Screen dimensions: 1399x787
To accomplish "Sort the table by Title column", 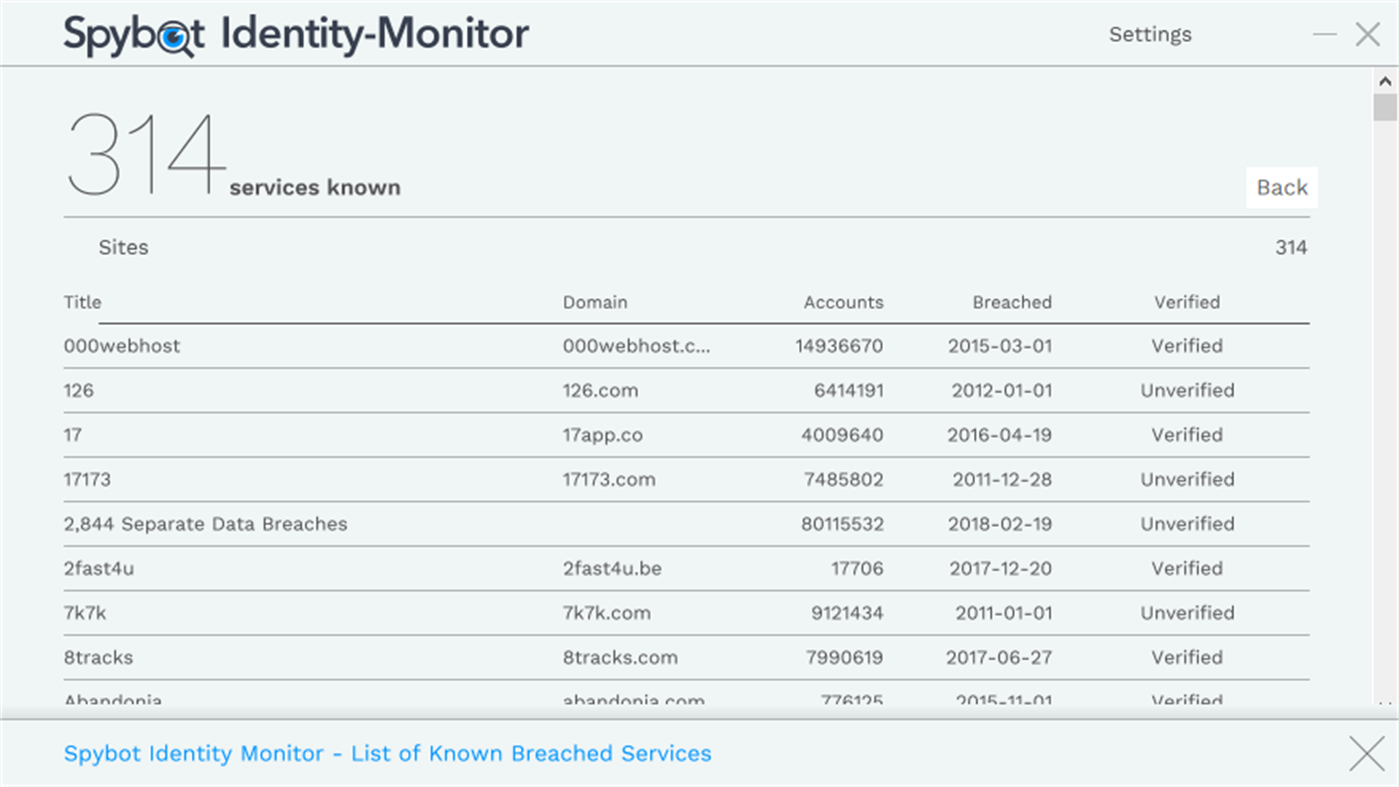I will [x=82, y=302].
